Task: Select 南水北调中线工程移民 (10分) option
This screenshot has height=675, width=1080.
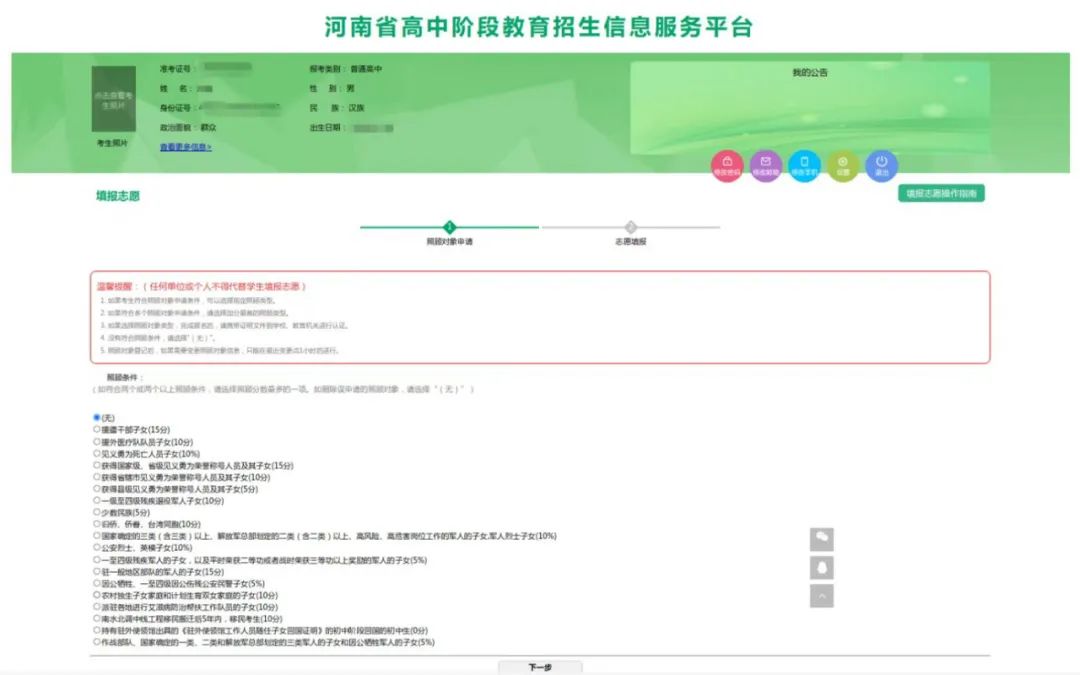Action: [97, 619]
